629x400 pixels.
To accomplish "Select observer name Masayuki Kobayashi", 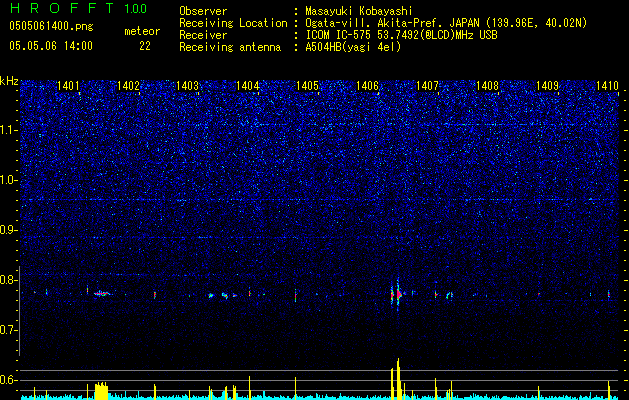I will click(x=359, y=12).
